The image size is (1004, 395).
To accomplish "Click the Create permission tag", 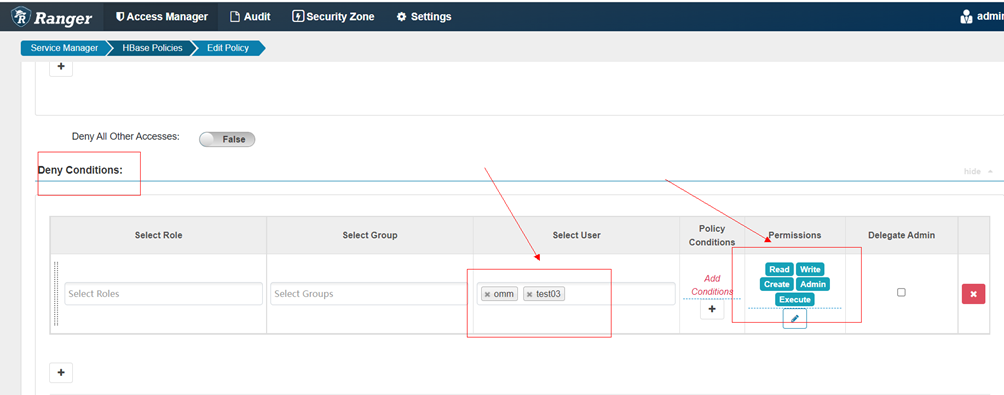I will point(777,284).
